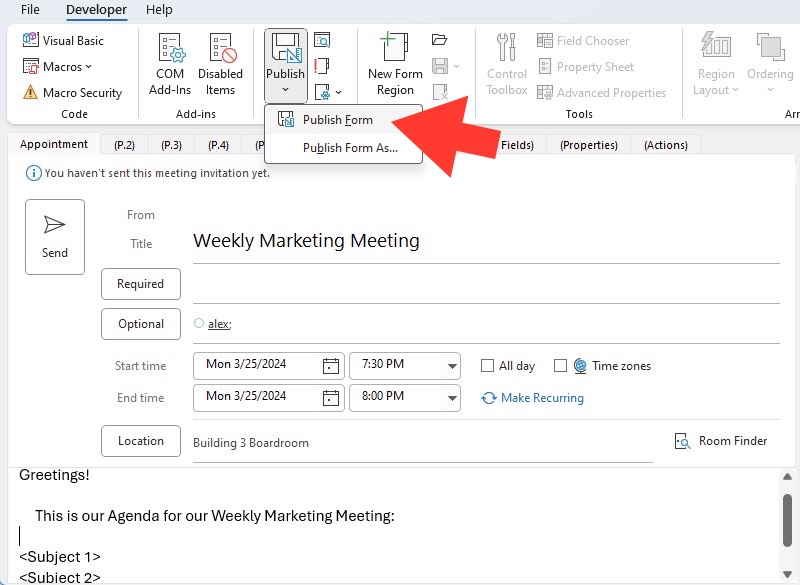Screen dimensions: 800x585
Task: Open Disabled Items list
Action: (220, 64)
